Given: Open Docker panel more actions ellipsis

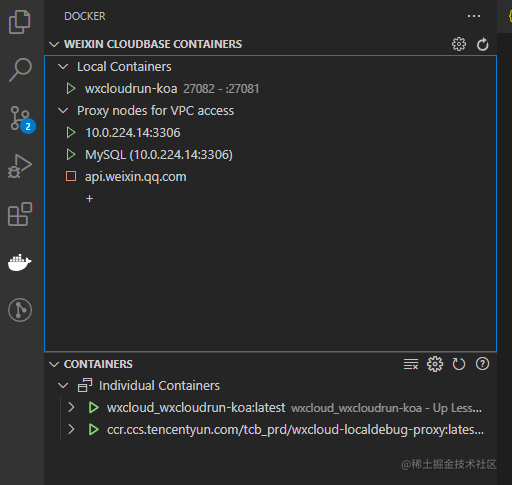Looking at the screenshot, I should pos(474,16).
